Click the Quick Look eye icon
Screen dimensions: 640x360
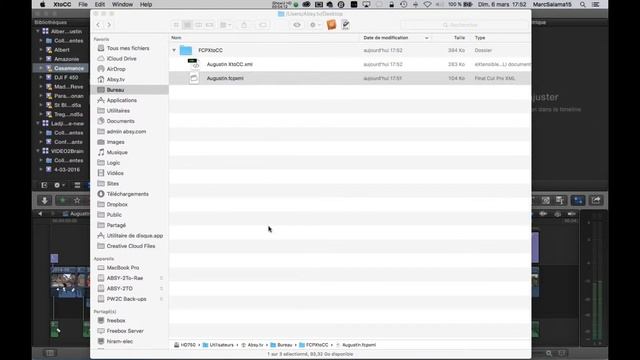pyautogui.click(x=297, y=25)
